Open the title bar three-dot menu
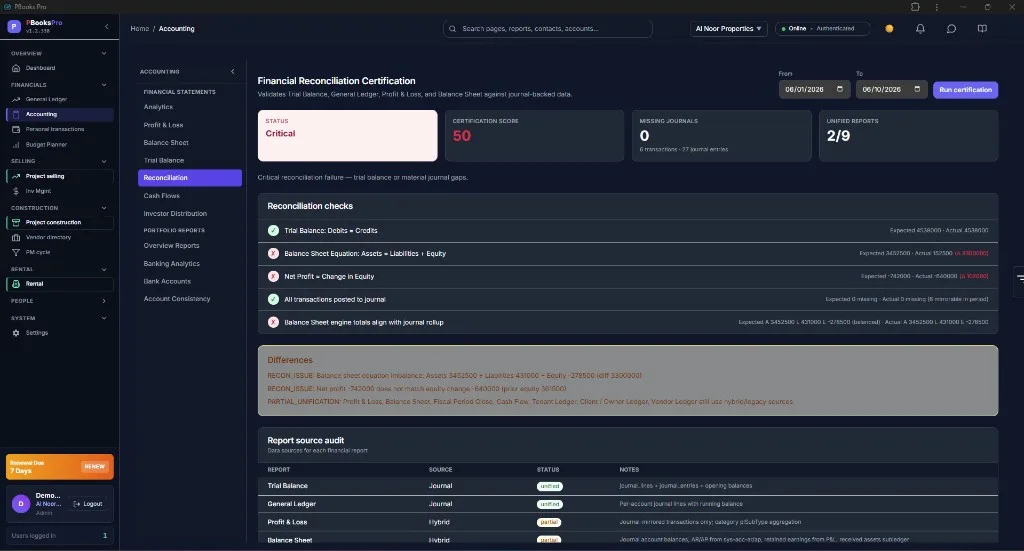Screen dimensions: 1024x551 [936, 7]
